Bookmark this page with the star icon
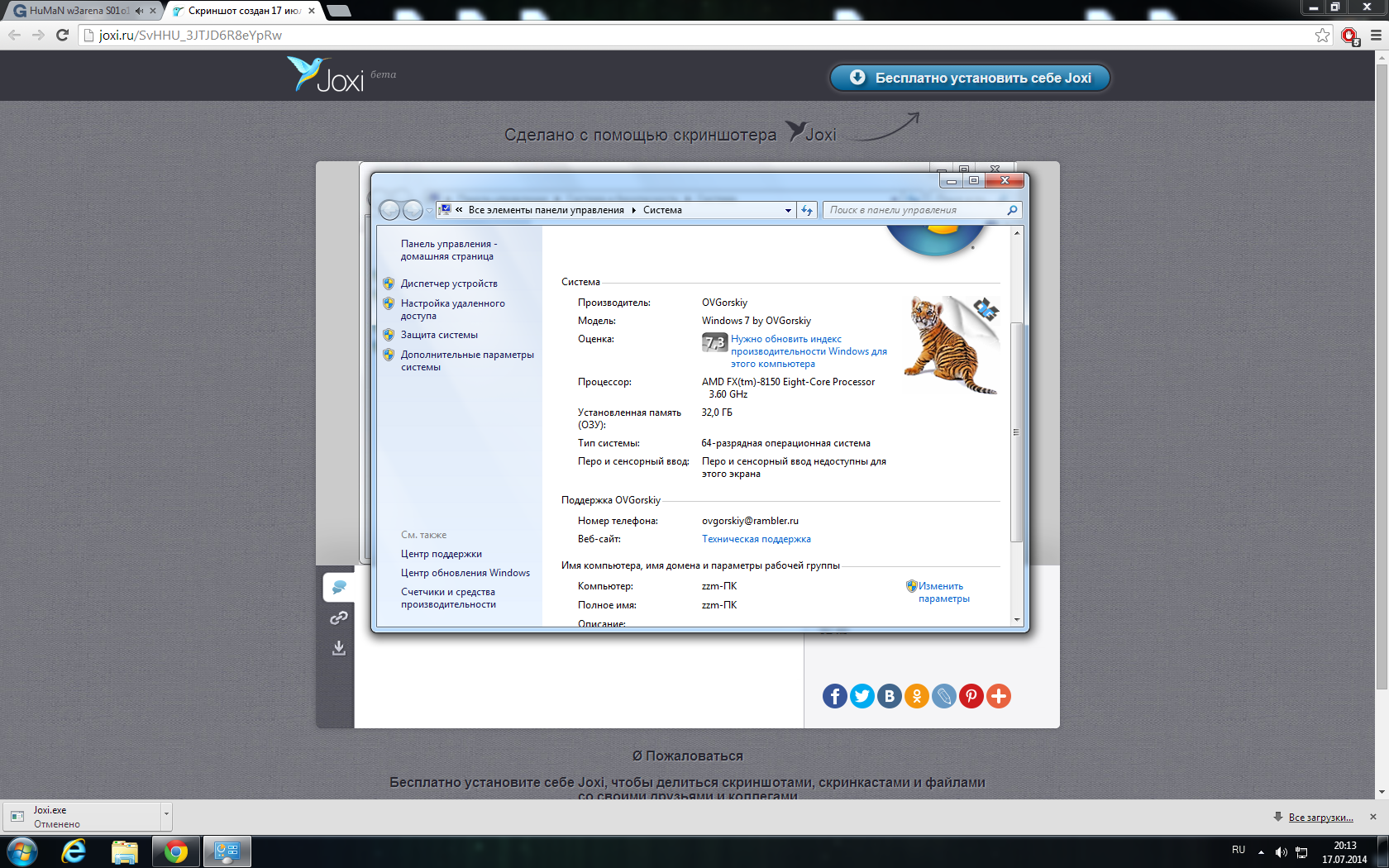This screenshot has width=1389, height=868. point(1322,35)
